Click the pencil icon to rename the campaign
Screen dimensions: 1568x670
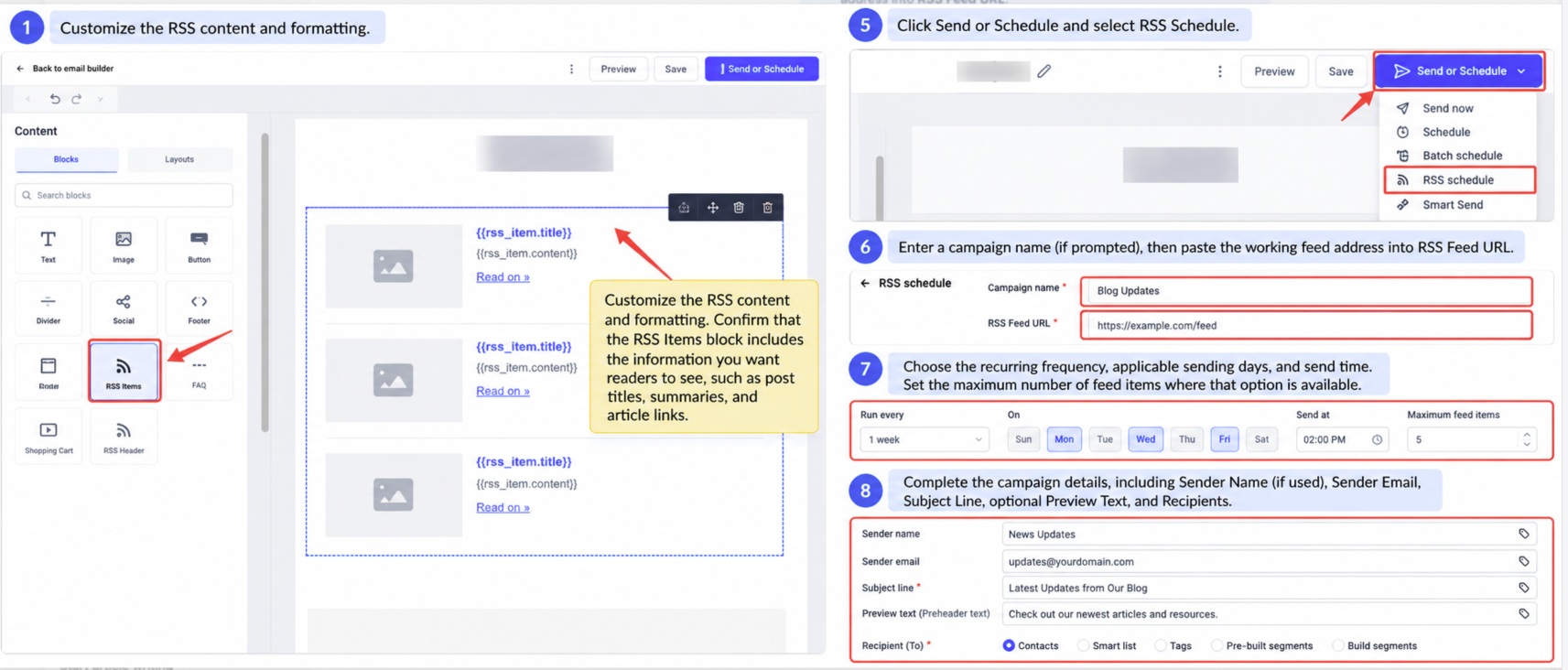(x=1044, y=70)
